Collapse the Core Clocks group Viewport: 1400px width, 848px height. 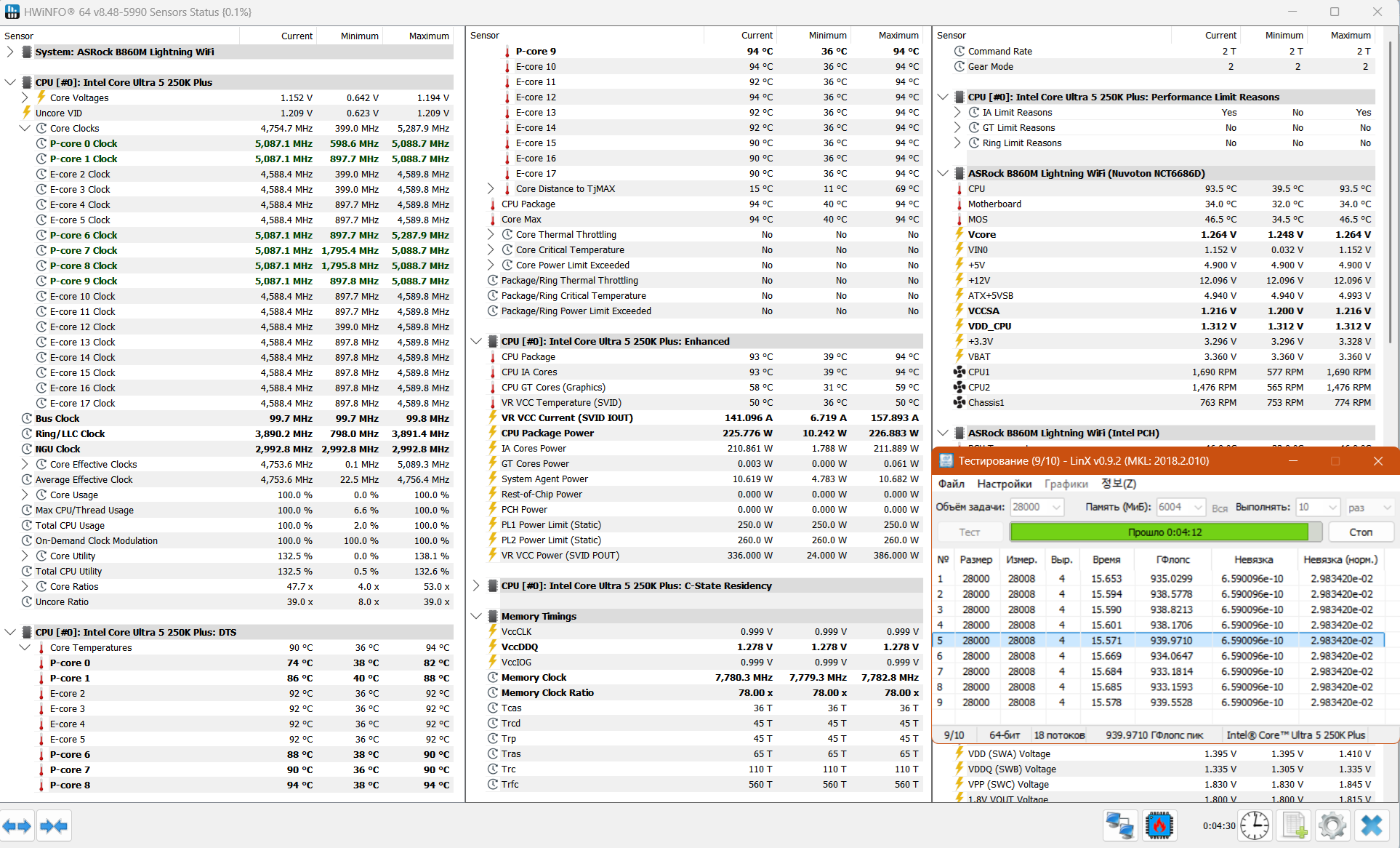(25, 128)
